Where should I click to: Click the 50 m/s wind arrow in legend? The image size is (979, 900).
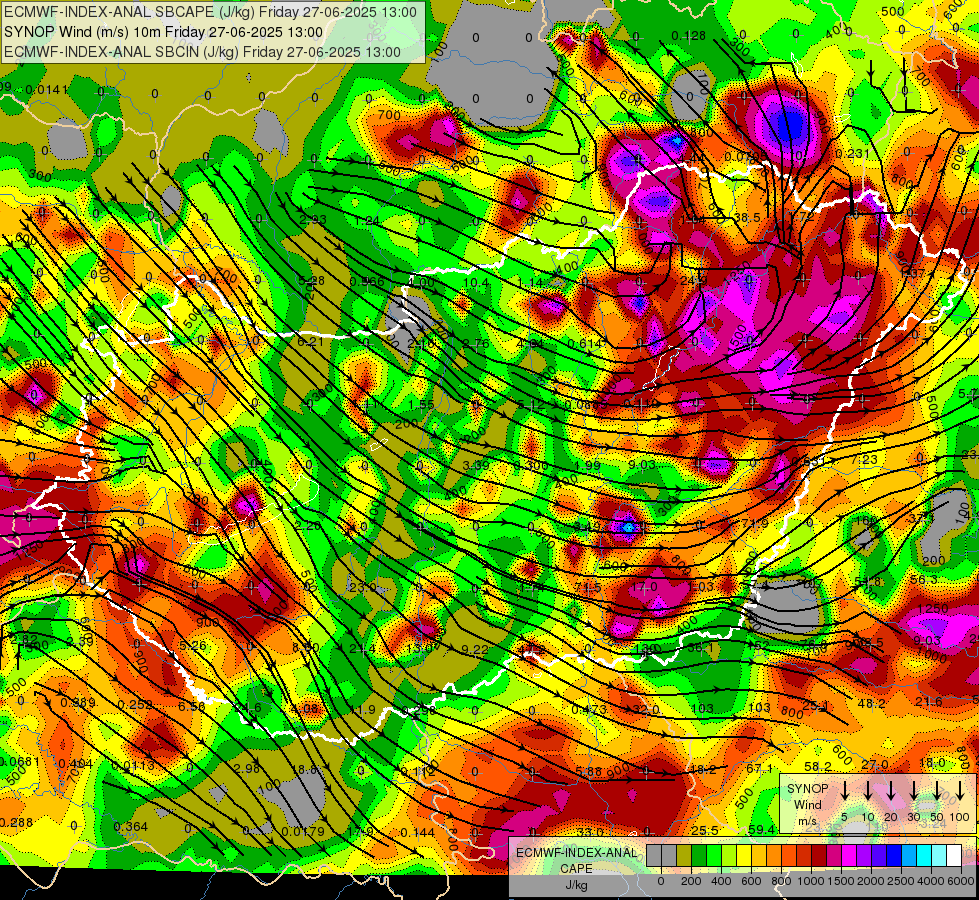point(937,791)
